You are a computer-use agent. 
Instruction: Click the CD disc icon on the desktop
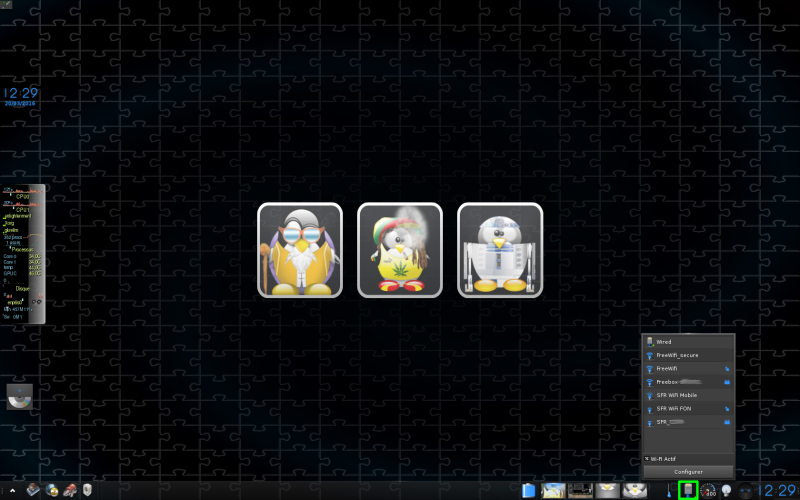pos(20,397)
